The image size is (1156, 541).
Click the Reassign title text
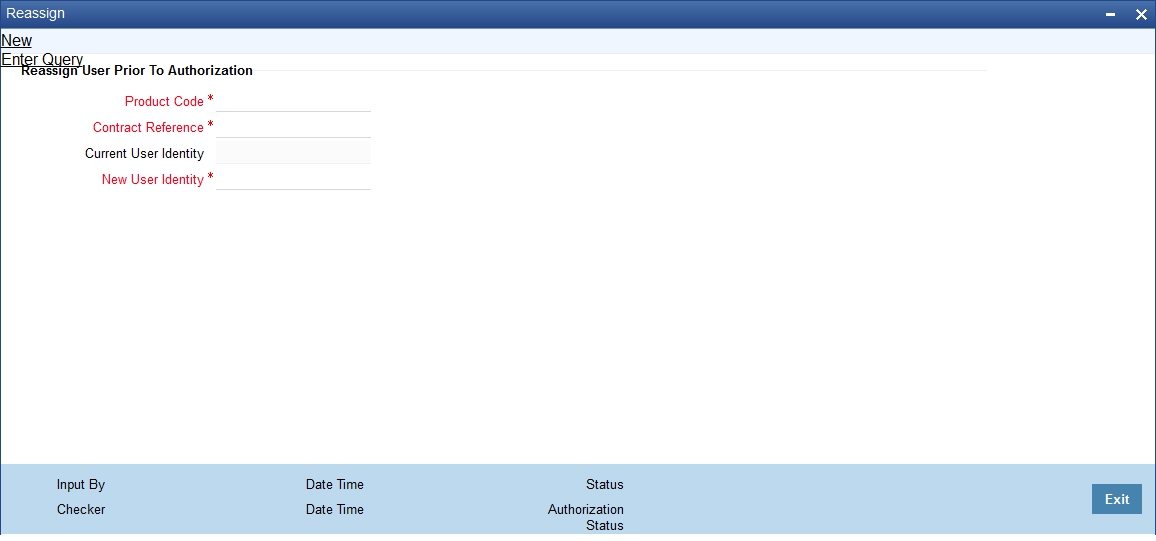(x=35, y=13)
